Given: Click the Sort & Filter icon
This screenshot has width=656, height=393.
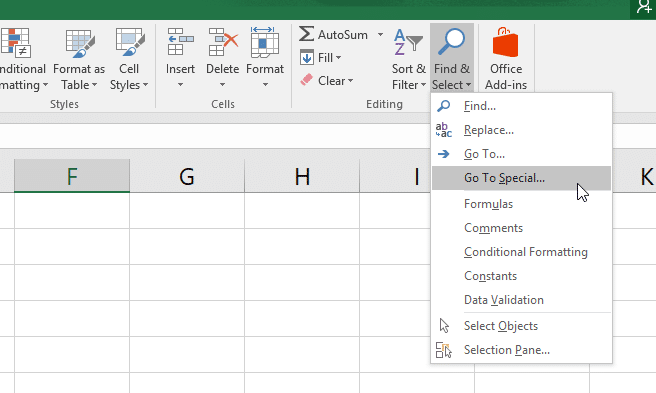Looking at the screenshot, I should (x=408, y=42).
